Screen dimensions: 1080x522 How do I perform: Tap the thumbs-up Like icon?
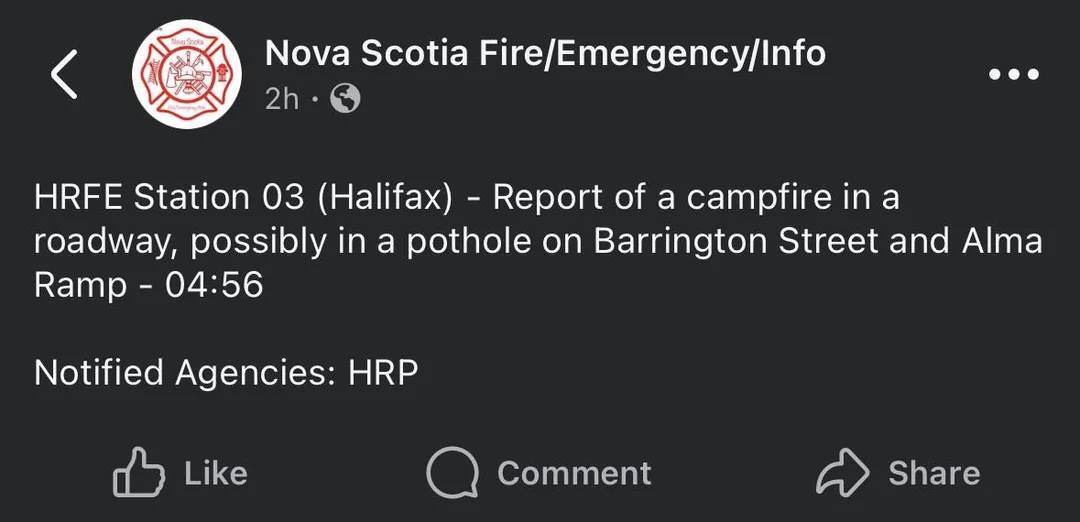pyautogui.click(x=139, y=473)
